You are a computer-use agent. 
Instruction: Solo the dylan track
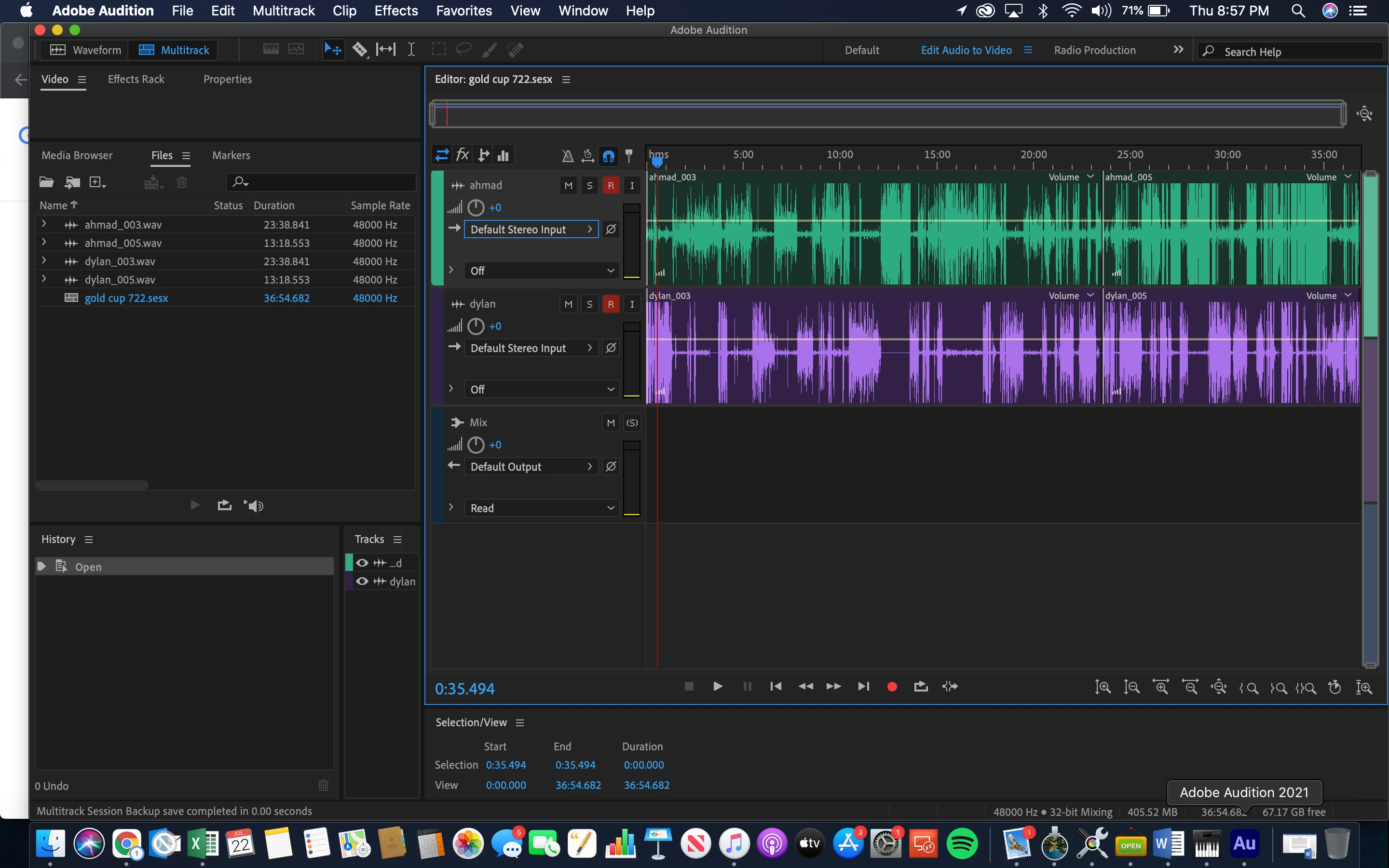pos(589,304)
